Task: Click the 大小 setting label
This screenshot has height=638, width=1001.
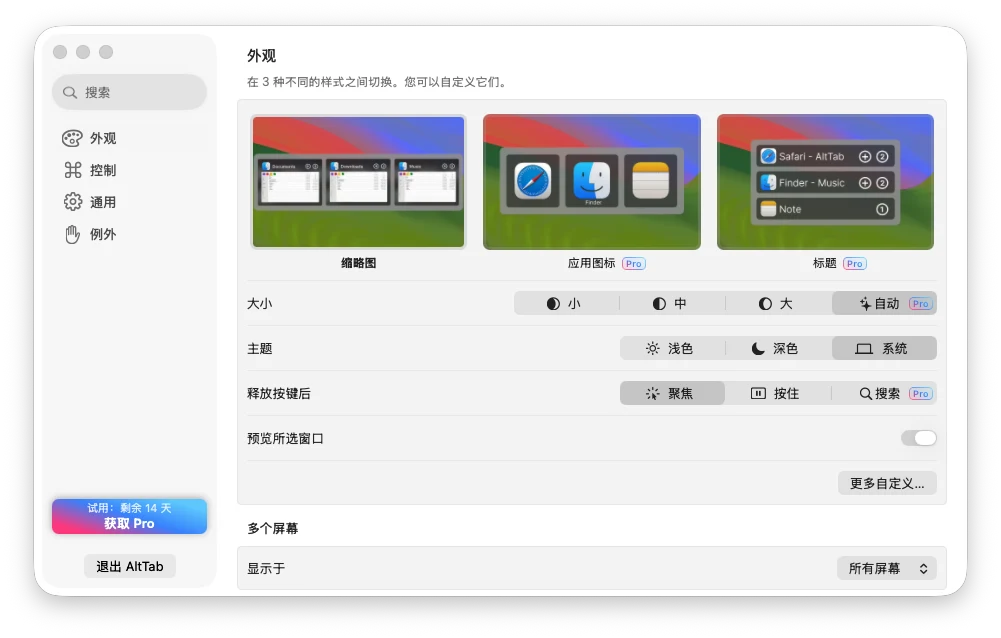Action: pos(260,303)
